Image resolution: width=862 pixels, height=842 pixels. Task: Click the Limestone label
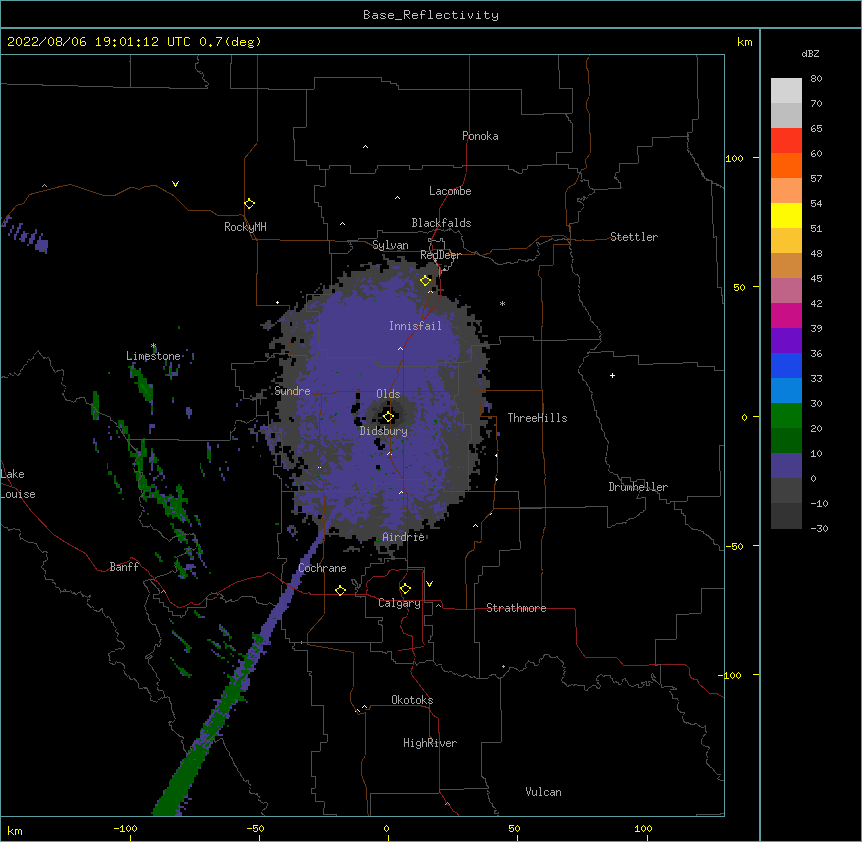pyautogui.click(x=153, y=356)
